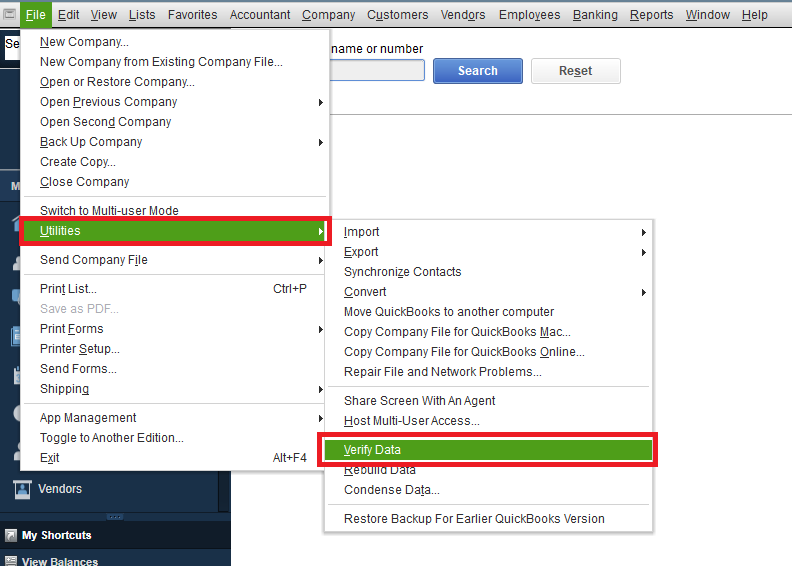Open the Customers menu

coord(398,15)
